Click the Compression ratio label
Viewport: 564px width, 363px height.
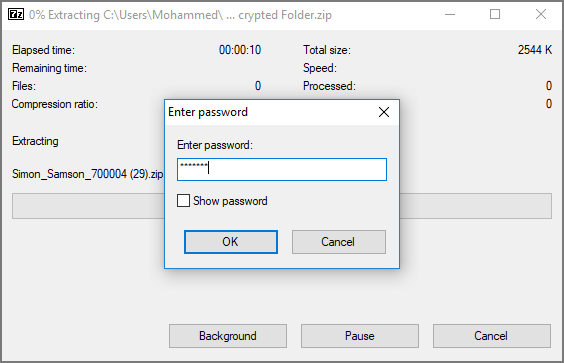pos(55,104)
